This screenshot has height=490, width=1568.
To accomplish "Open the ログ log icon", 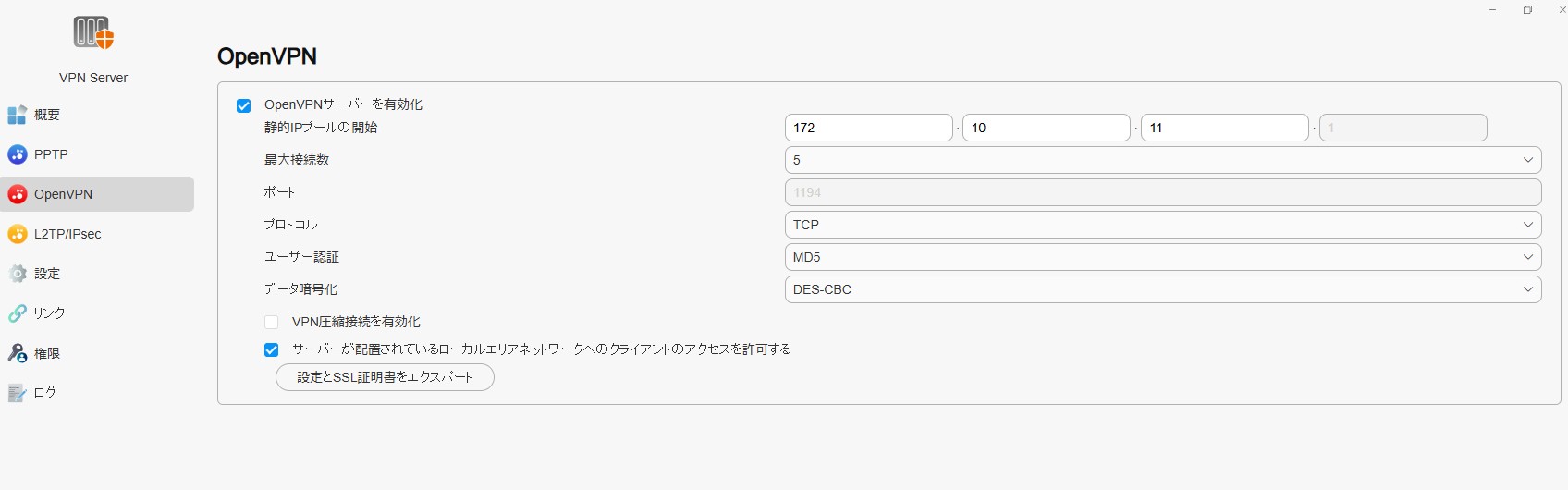I will pyautogui.click(x=17, y=393).
